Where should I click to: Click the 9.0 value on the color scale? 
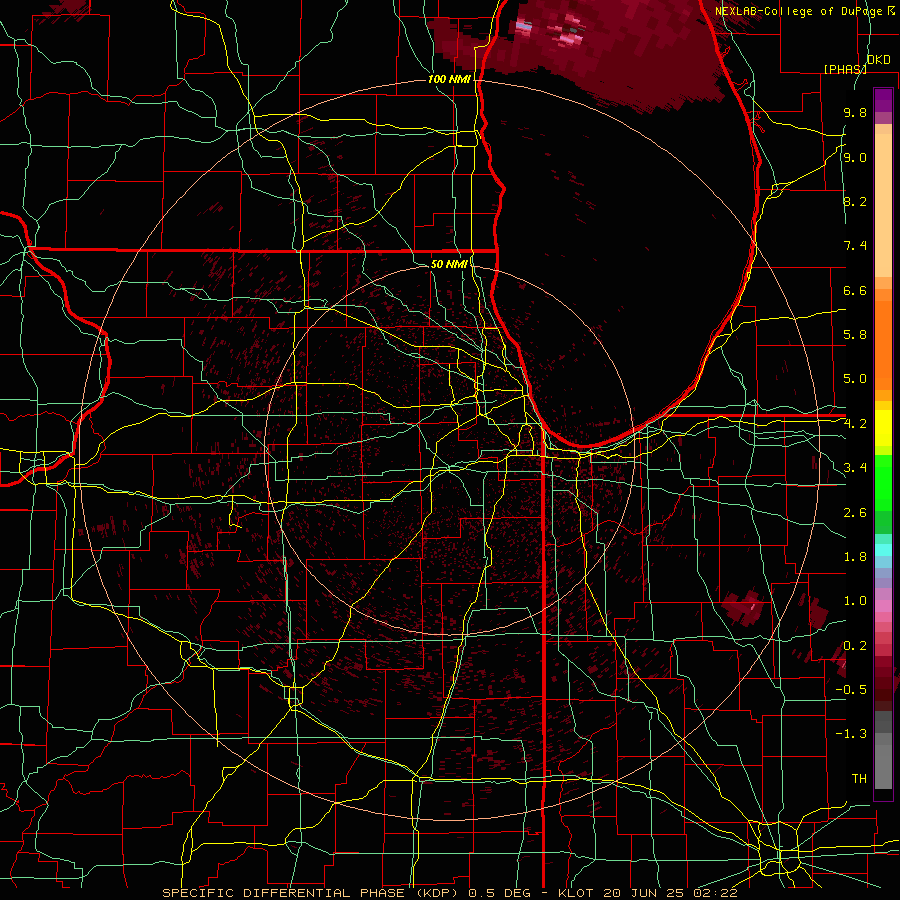click(855, 157)
